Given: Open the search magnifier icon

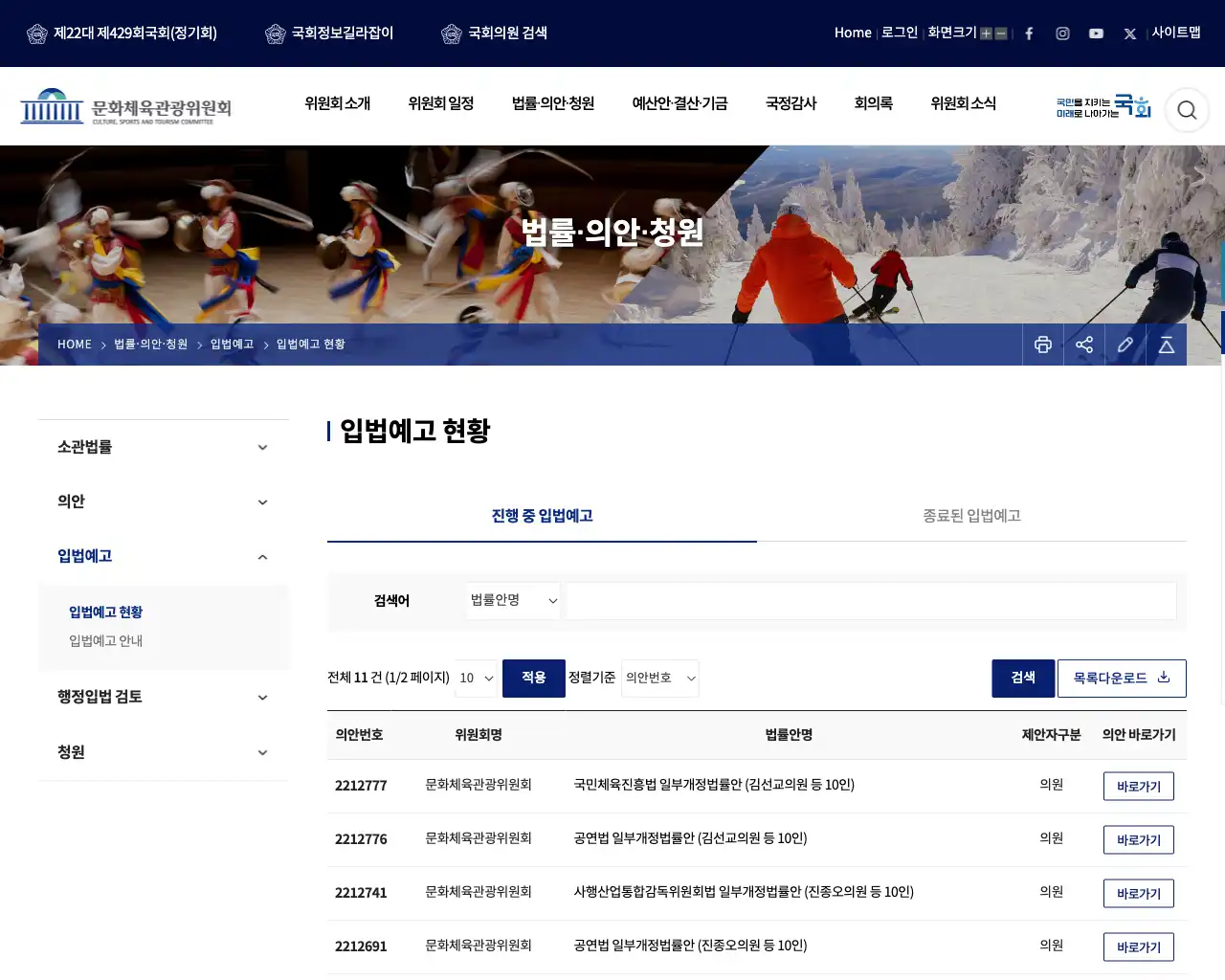Looking at the screenshot, I should (x=1187, y=110).
